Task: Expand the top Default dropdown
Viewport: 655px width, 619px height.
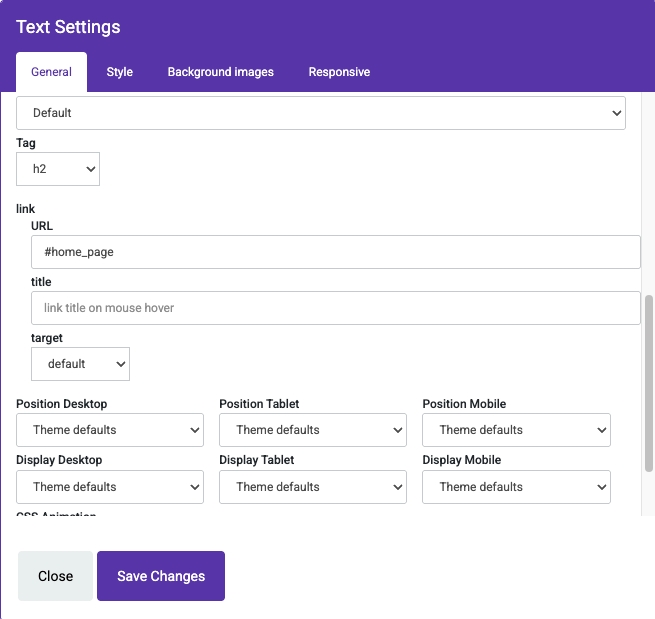Action: click(x=320, y=113)
